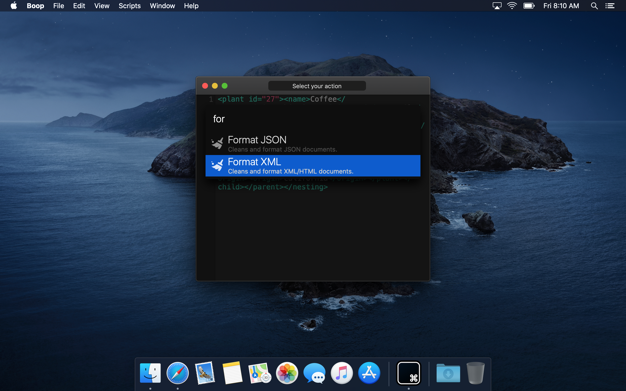Open the Boop icon in the dock
The image size is (626, 391).
pos(408,373)
